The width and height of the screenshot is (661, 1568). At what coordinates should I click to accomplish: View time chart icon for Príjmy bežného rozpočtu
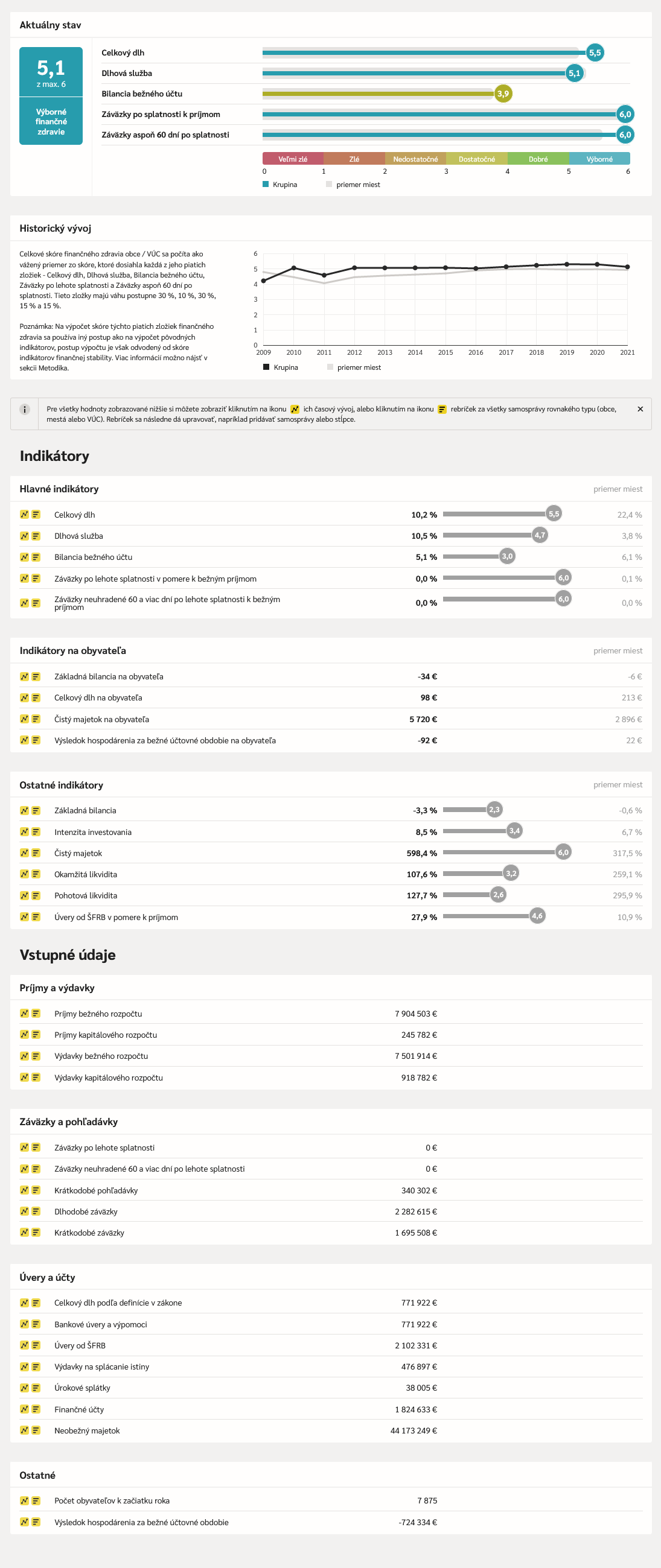pyautogui.click(x=24, y=1014)
